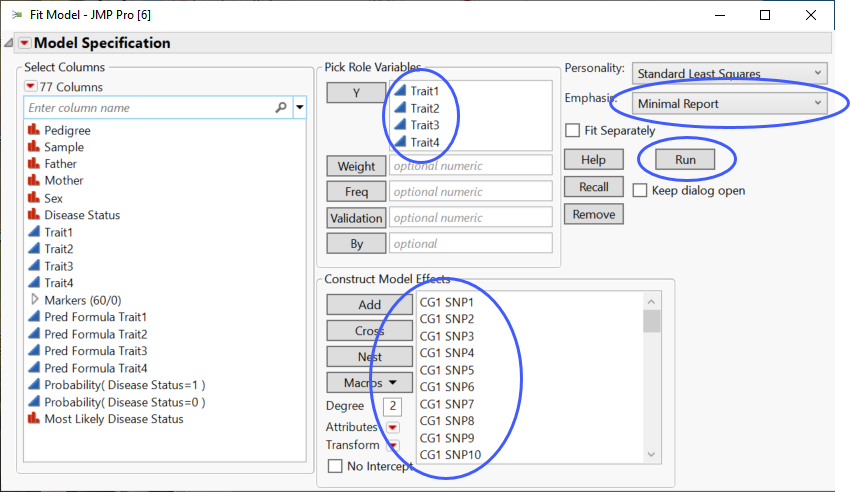This screenshot has height=492, width=850.
Task: Open the Transform red triangle menu
Action: [x=393, y=446]
